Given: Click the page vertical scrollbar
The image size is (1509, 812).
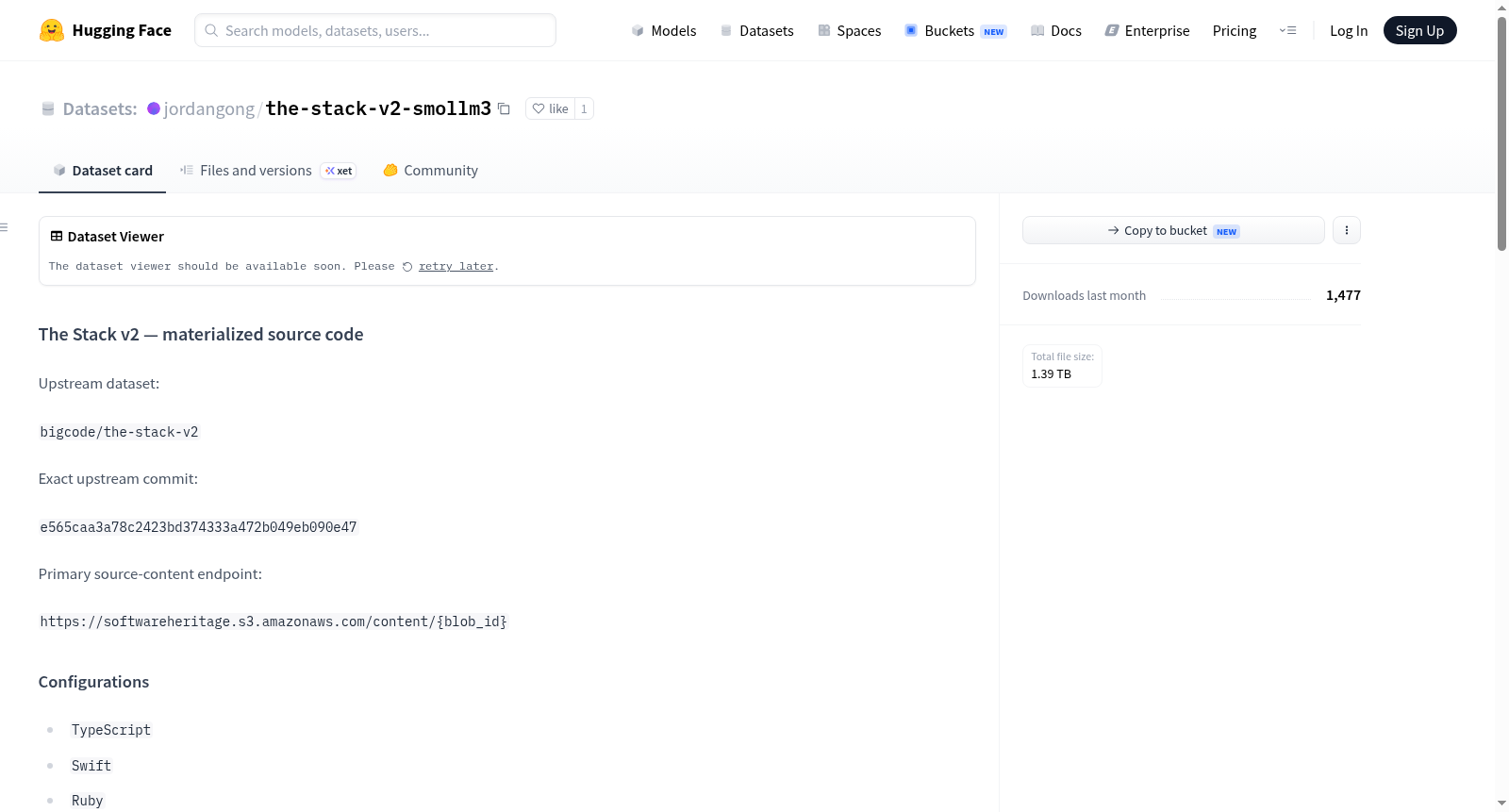Looking at the screenshot, I should coord(1501,132).
